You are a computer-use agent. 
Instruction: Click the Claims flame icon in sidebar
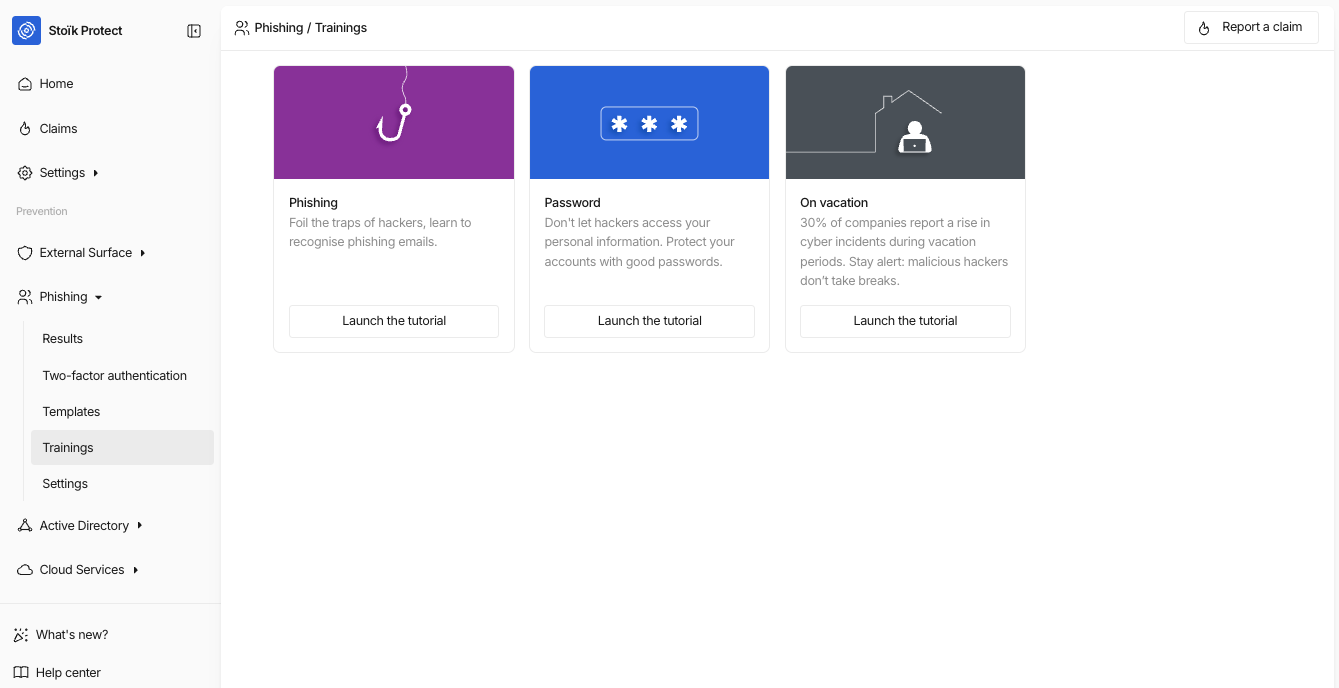tap(25, 129)
